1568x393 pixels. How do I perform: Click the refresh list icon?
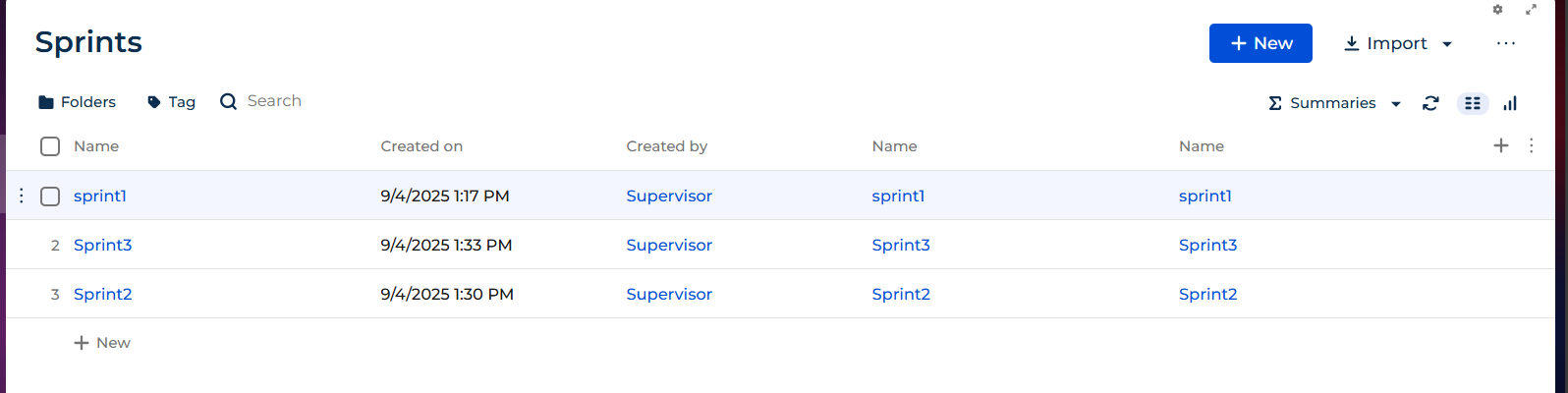point(1430,103)
